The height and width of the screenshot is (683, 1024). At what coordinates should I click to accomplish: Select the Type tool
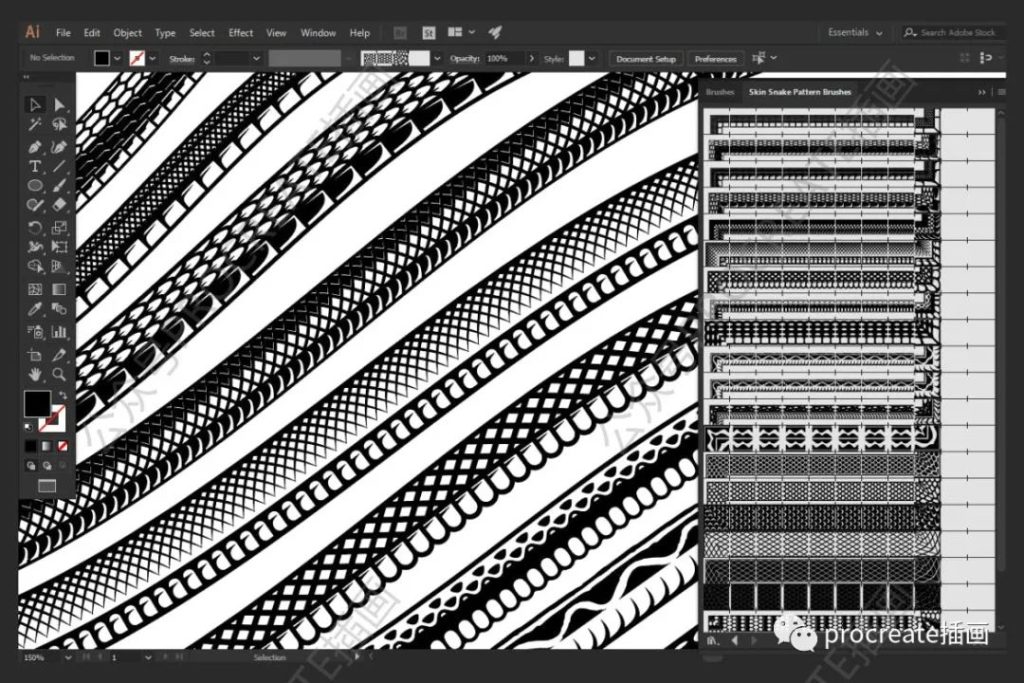pyautogui.click(x=35, y=166)
